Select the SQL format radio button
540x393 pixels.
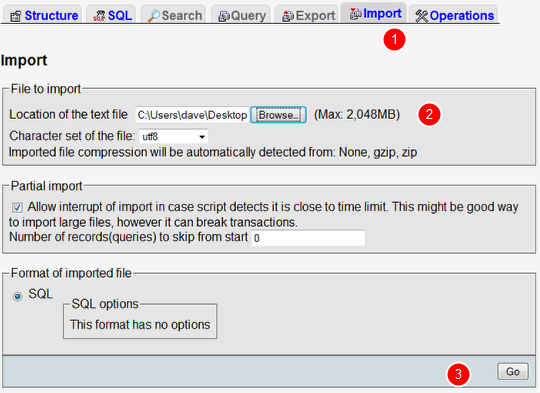(17, 296)
